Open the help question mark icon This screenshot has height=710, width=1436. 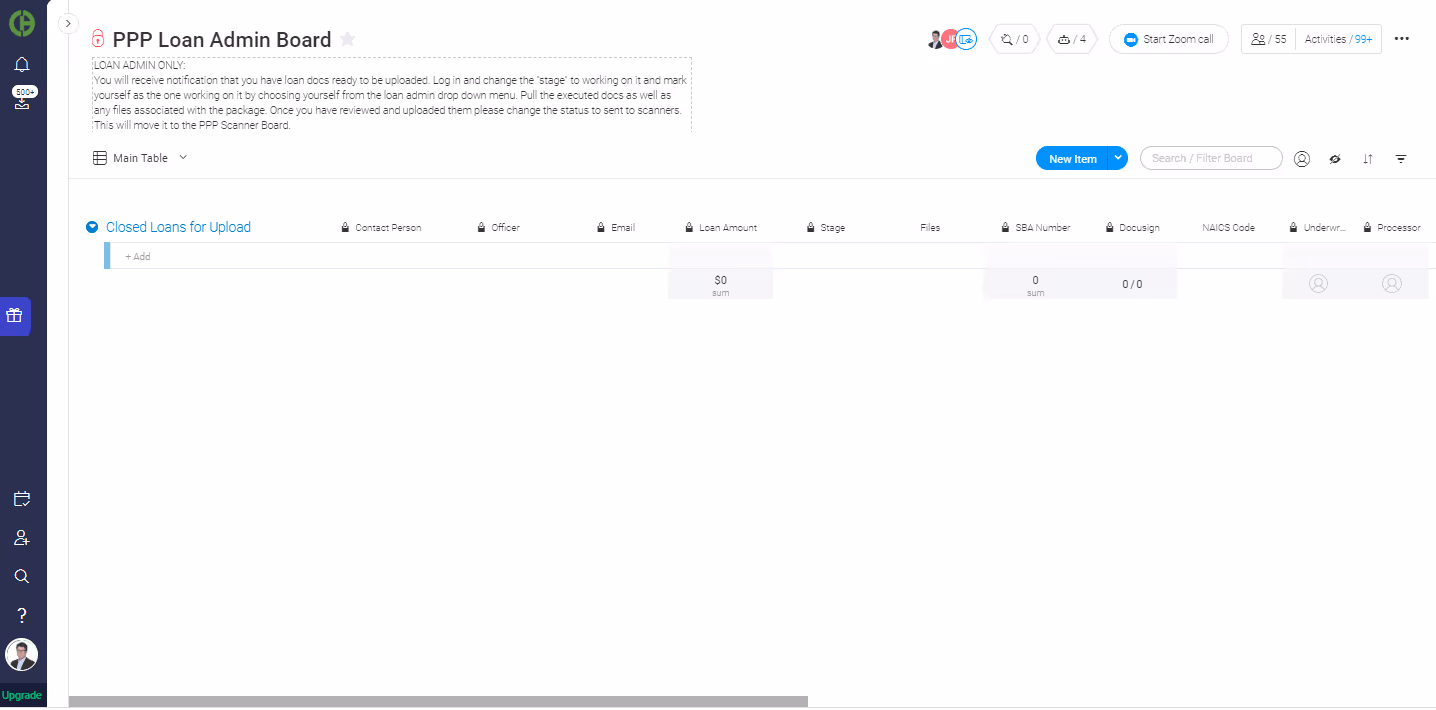coord(22,615)
